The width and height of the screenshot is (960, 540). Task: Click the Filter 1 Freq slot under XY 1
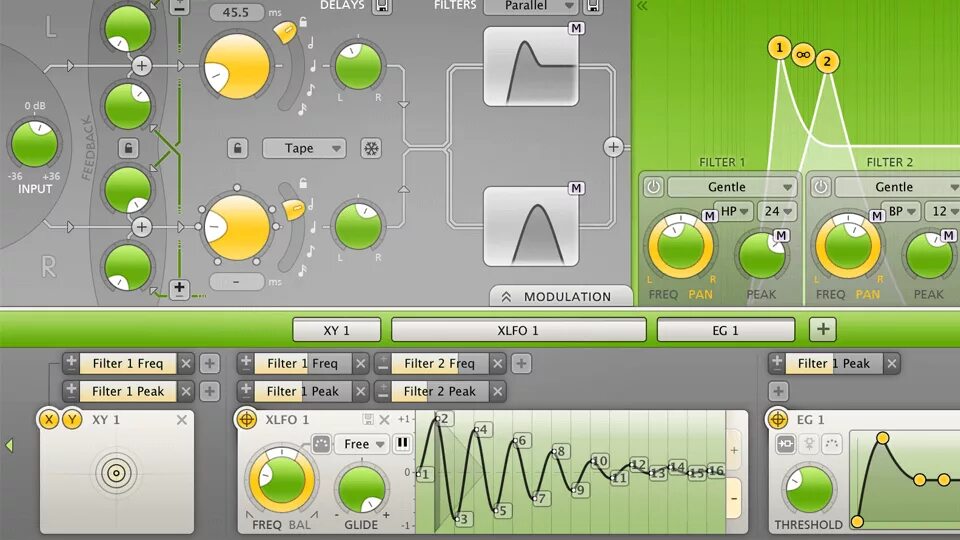click(x=128, y=364)
